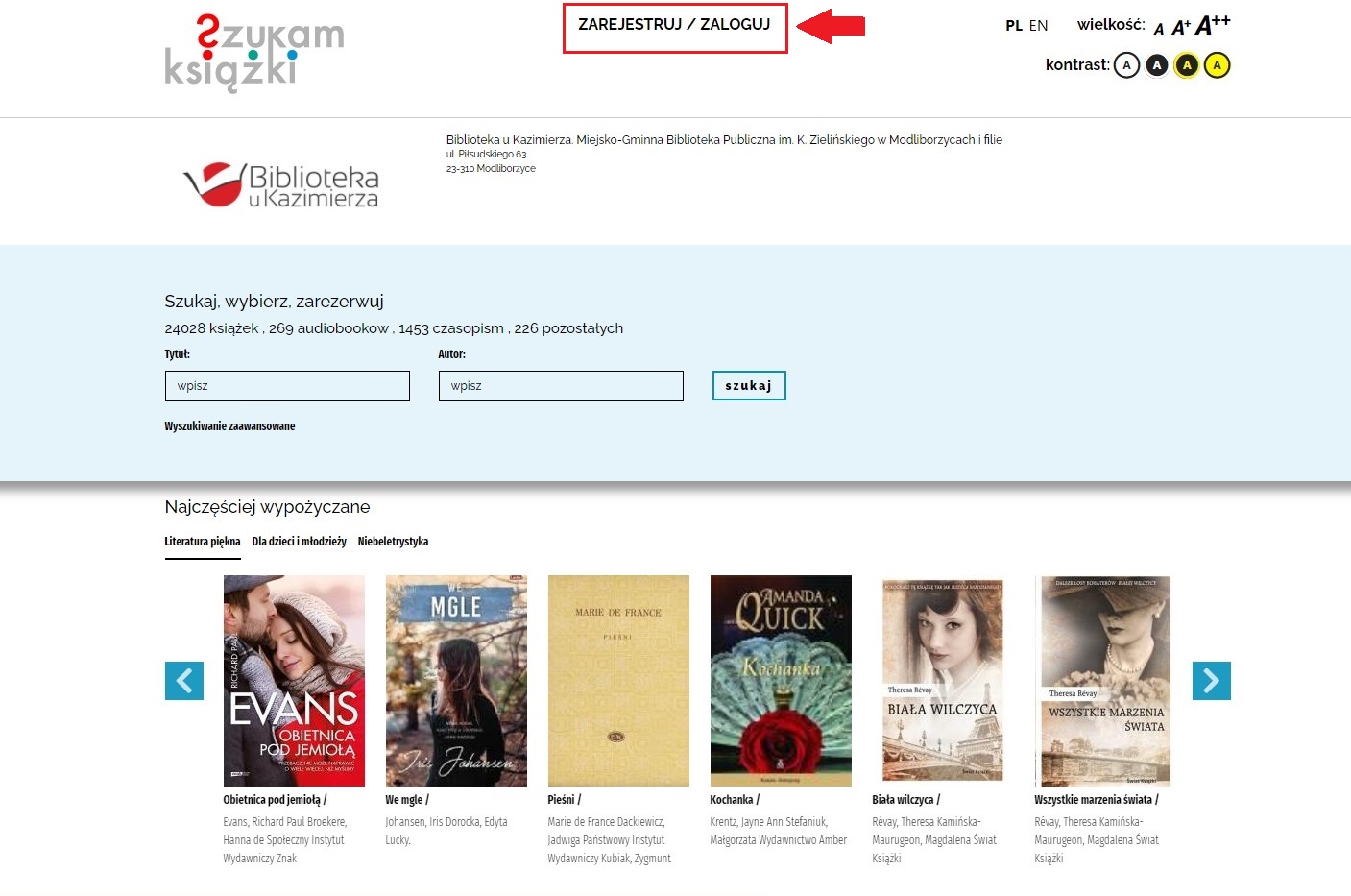The image size is (1351, 896).
Task: Focus the Autor search field
Action: 561,386
